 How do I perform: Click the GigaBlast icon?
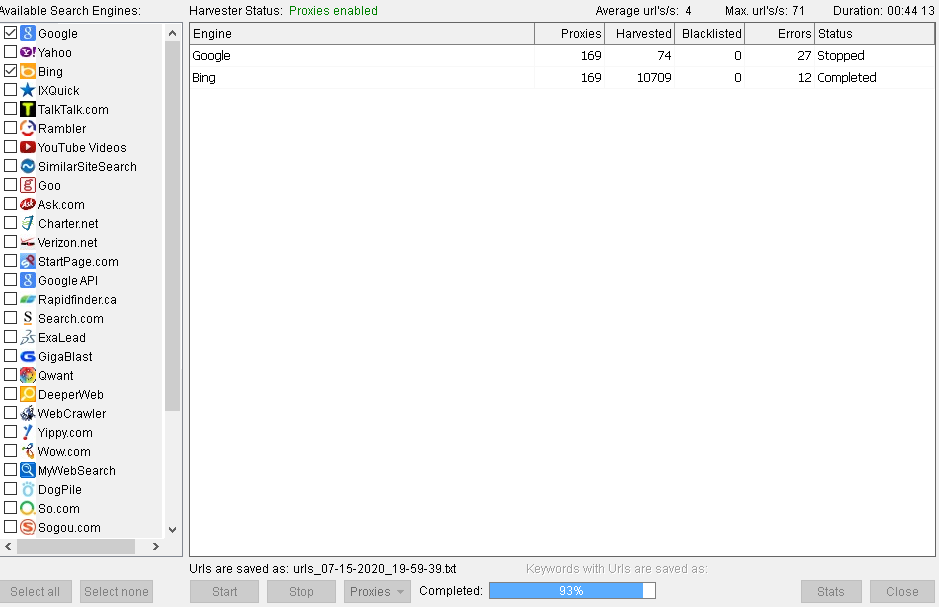point(28,356)
